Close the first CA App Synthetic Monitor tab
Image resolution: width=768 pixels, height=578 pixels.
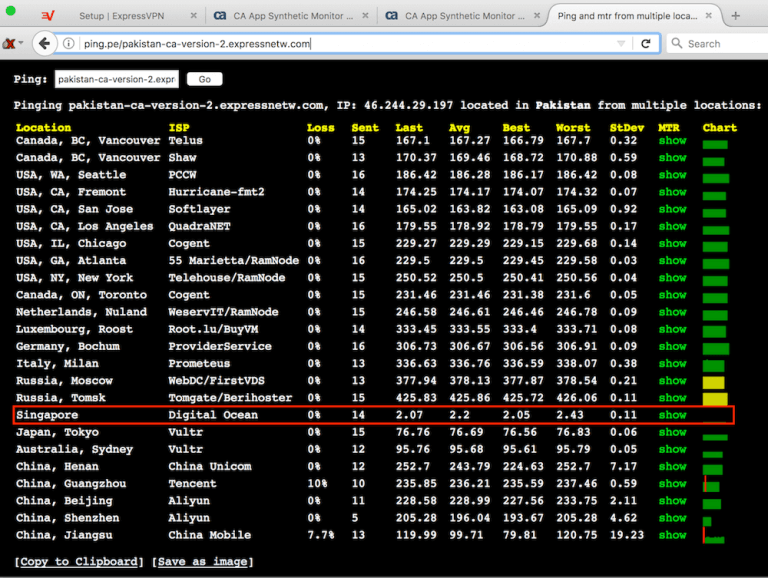(x=365, y=16)
